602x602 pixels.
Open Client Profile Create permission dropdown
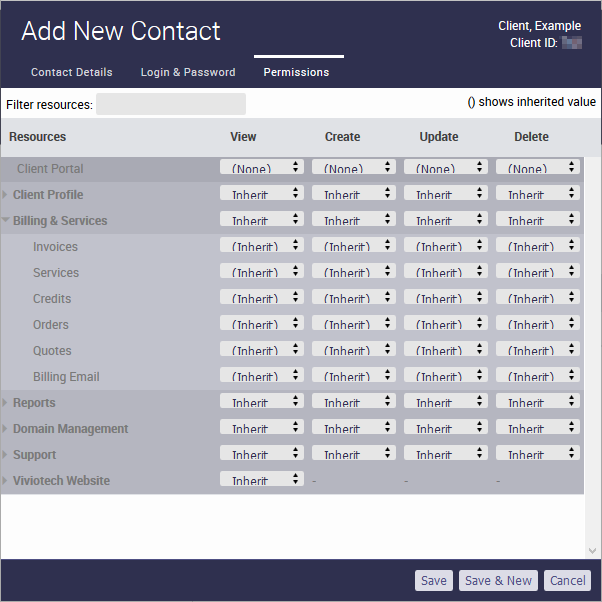pyautogui.click(x=354, y=193)
